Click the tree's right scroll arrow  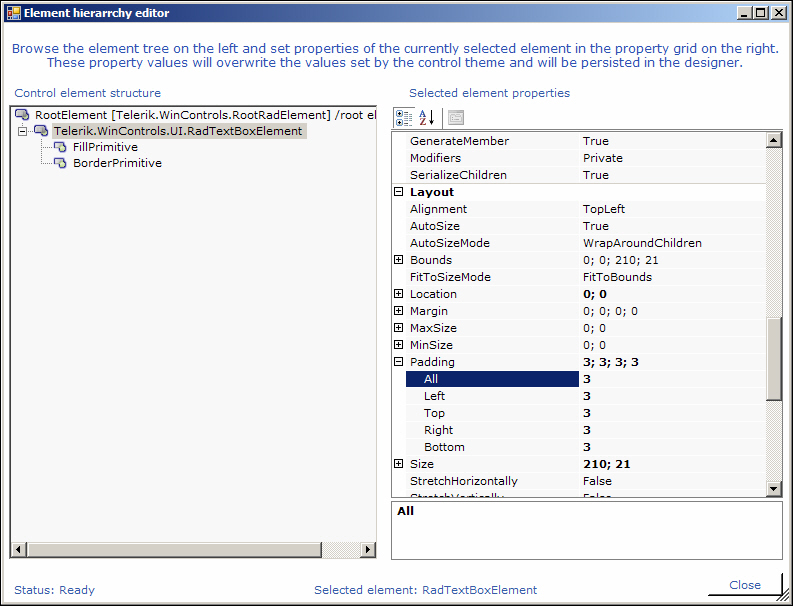click(368, 549)
